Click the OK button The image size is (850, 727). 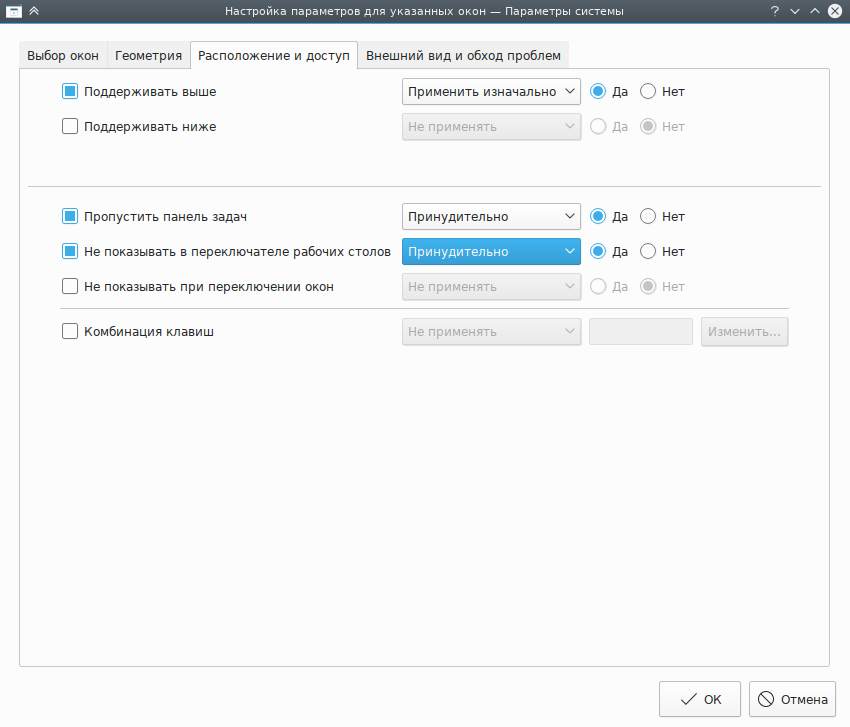click(x=700, y=699)
